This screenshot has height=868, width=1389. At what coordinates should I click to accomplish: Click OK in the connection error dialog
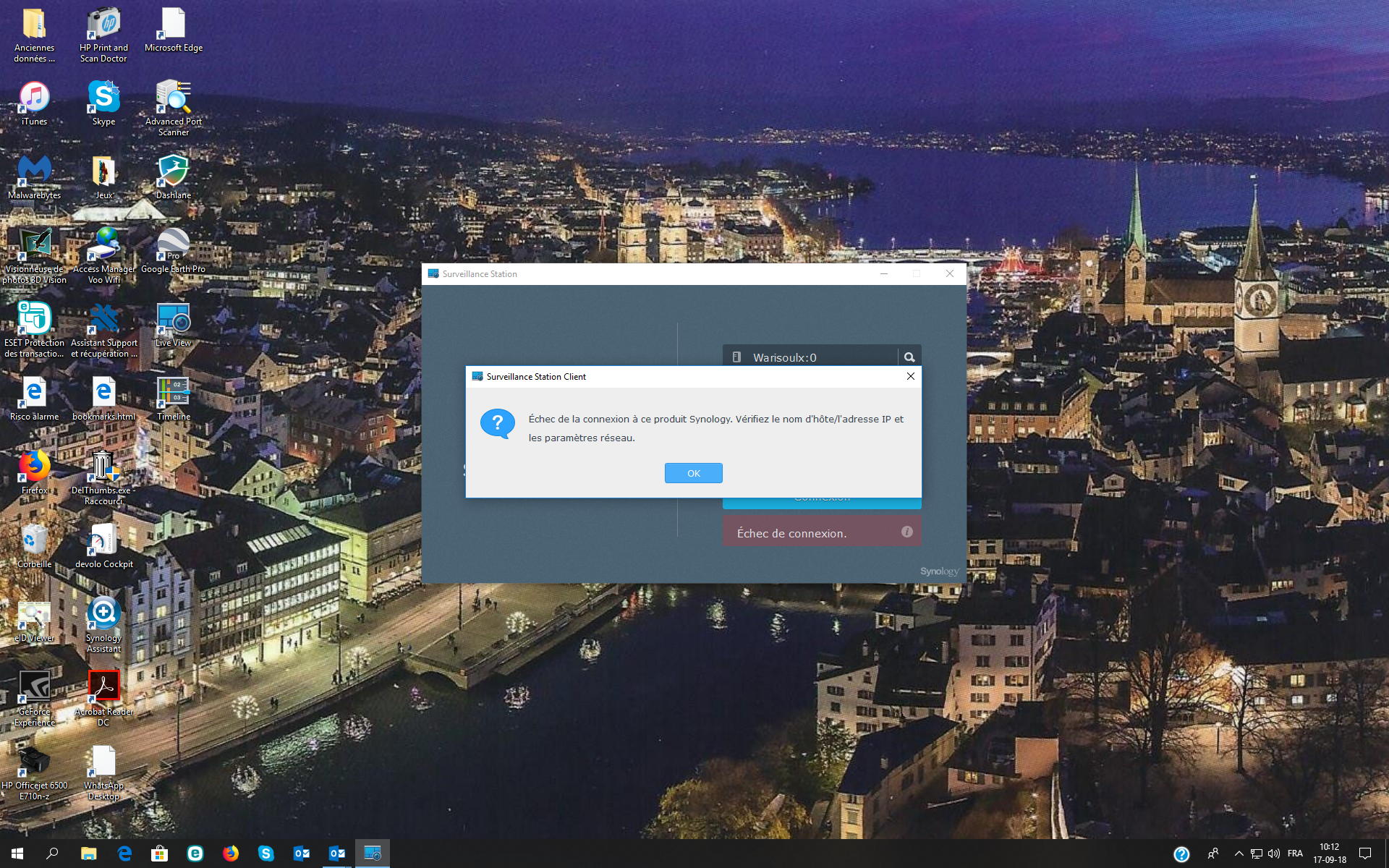point(693,473)
